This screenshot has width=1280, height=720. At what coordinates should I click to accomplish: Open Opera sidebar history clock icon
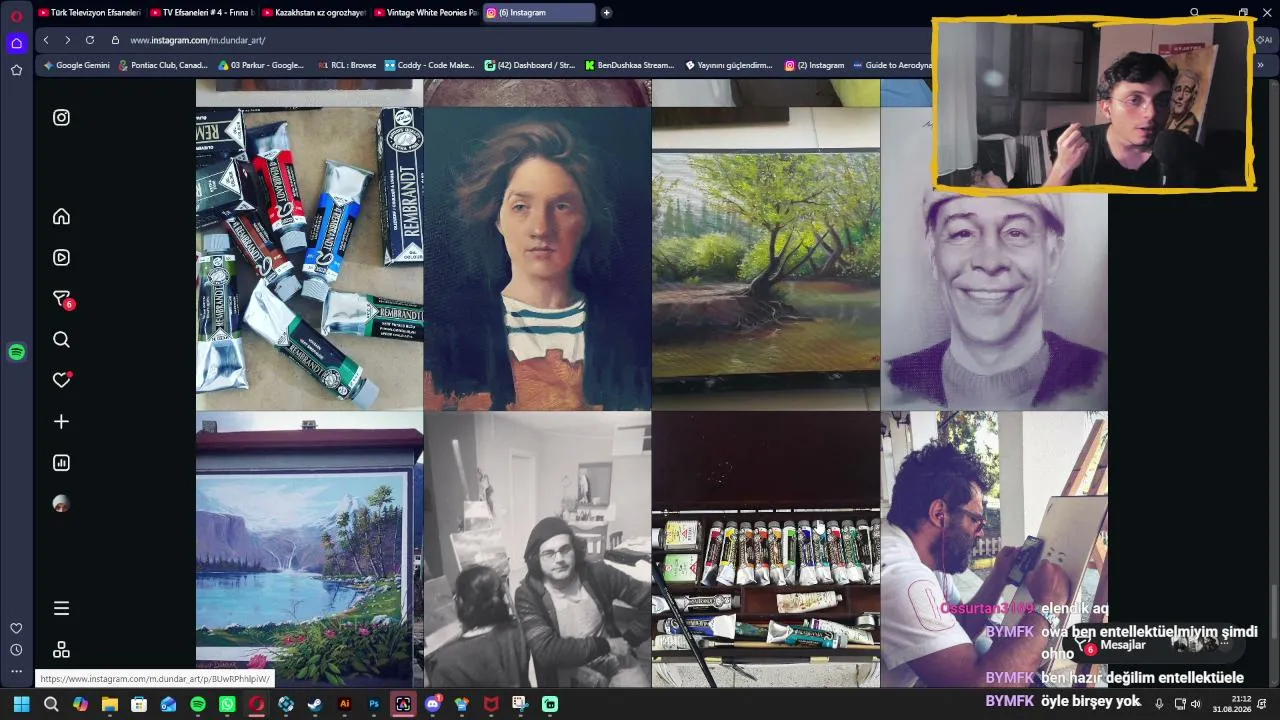coord(16,650)
